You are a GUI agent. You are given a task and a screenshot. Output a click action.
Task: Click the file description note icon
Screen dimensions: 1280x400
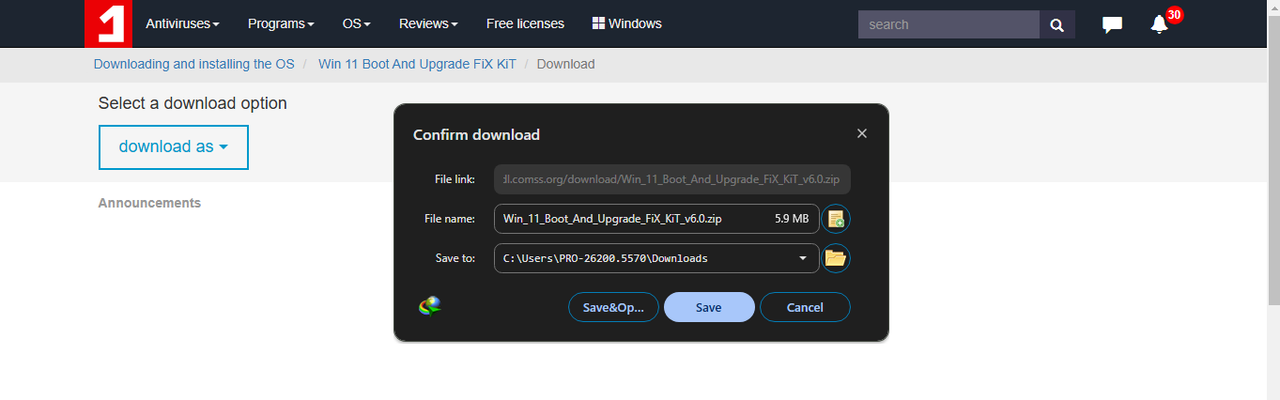836,218
